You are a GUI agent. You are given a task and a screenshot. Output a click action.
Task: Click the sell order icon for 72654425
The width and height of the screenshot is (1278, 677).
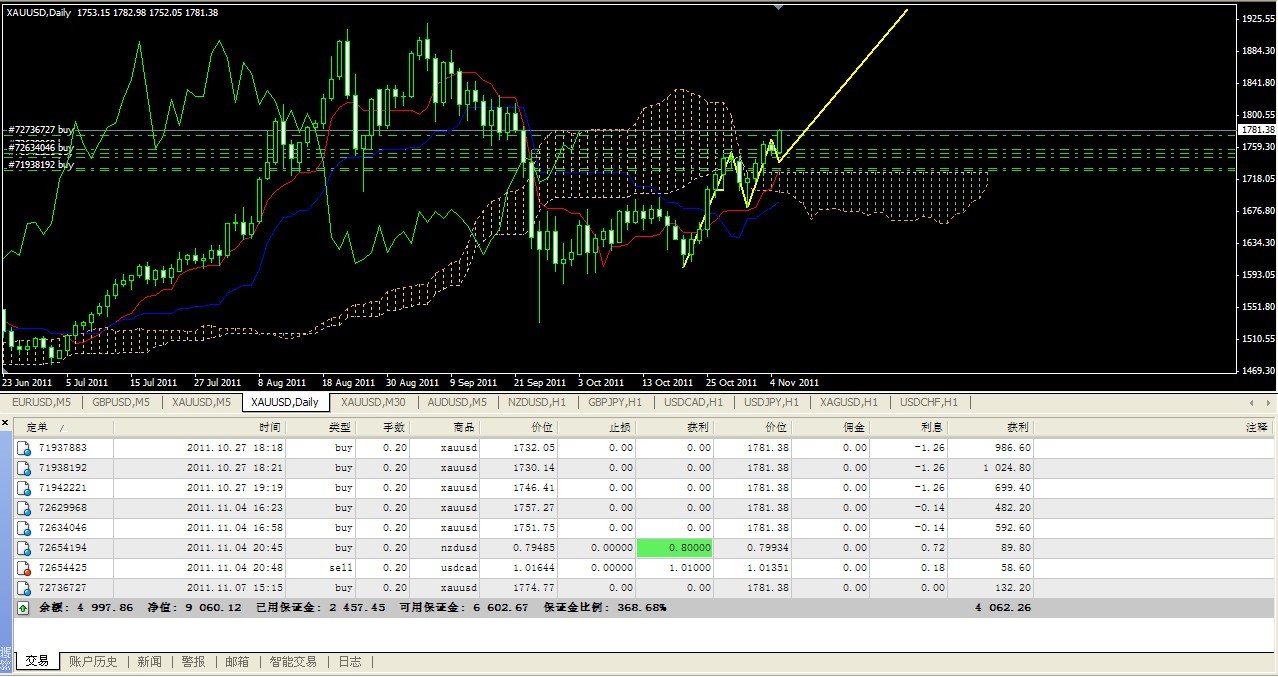24,568
